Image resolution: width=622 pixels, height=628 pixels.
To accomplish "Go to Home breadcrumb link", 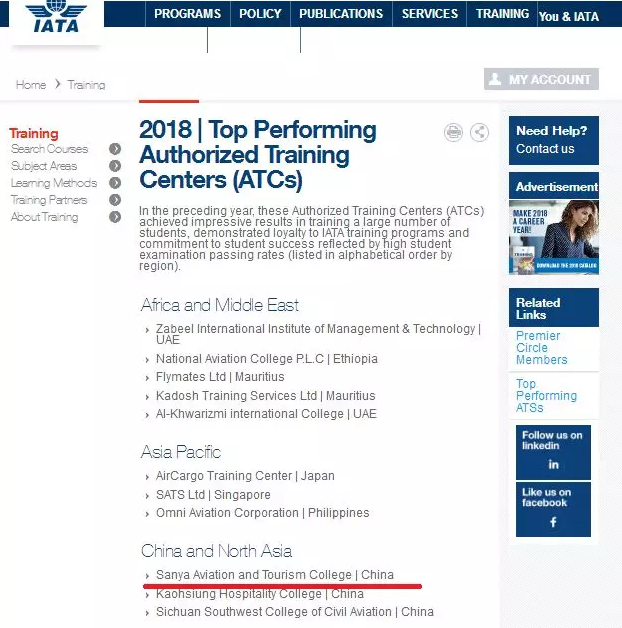I will [x=31, y=85].
